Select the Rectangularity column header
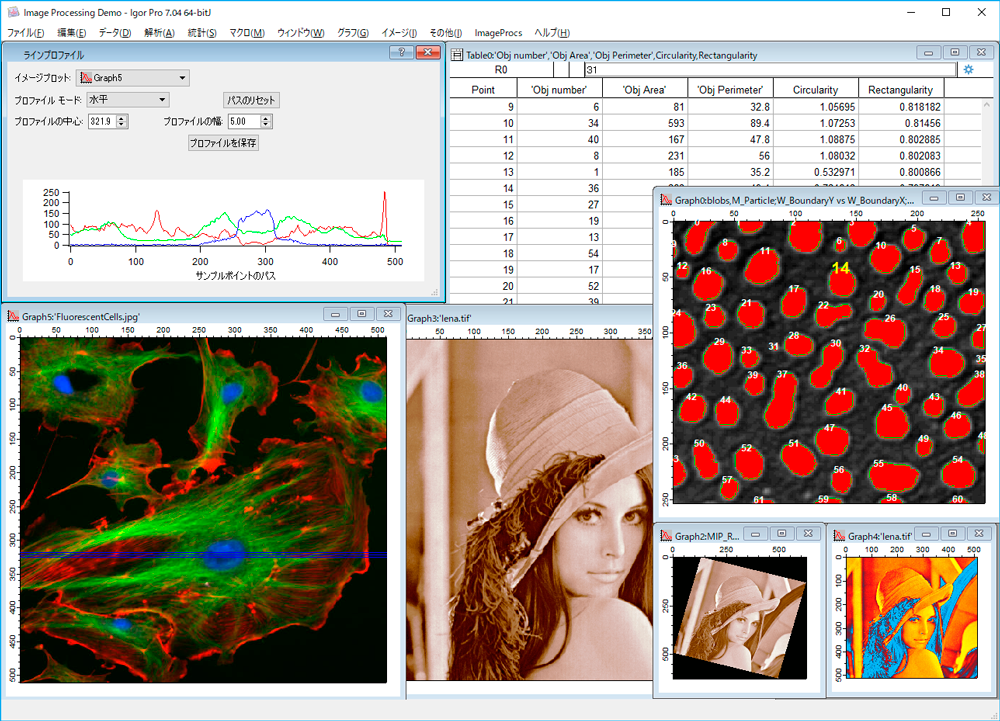This screenshot has height=721, width=1000. click(x=901, y=90)
